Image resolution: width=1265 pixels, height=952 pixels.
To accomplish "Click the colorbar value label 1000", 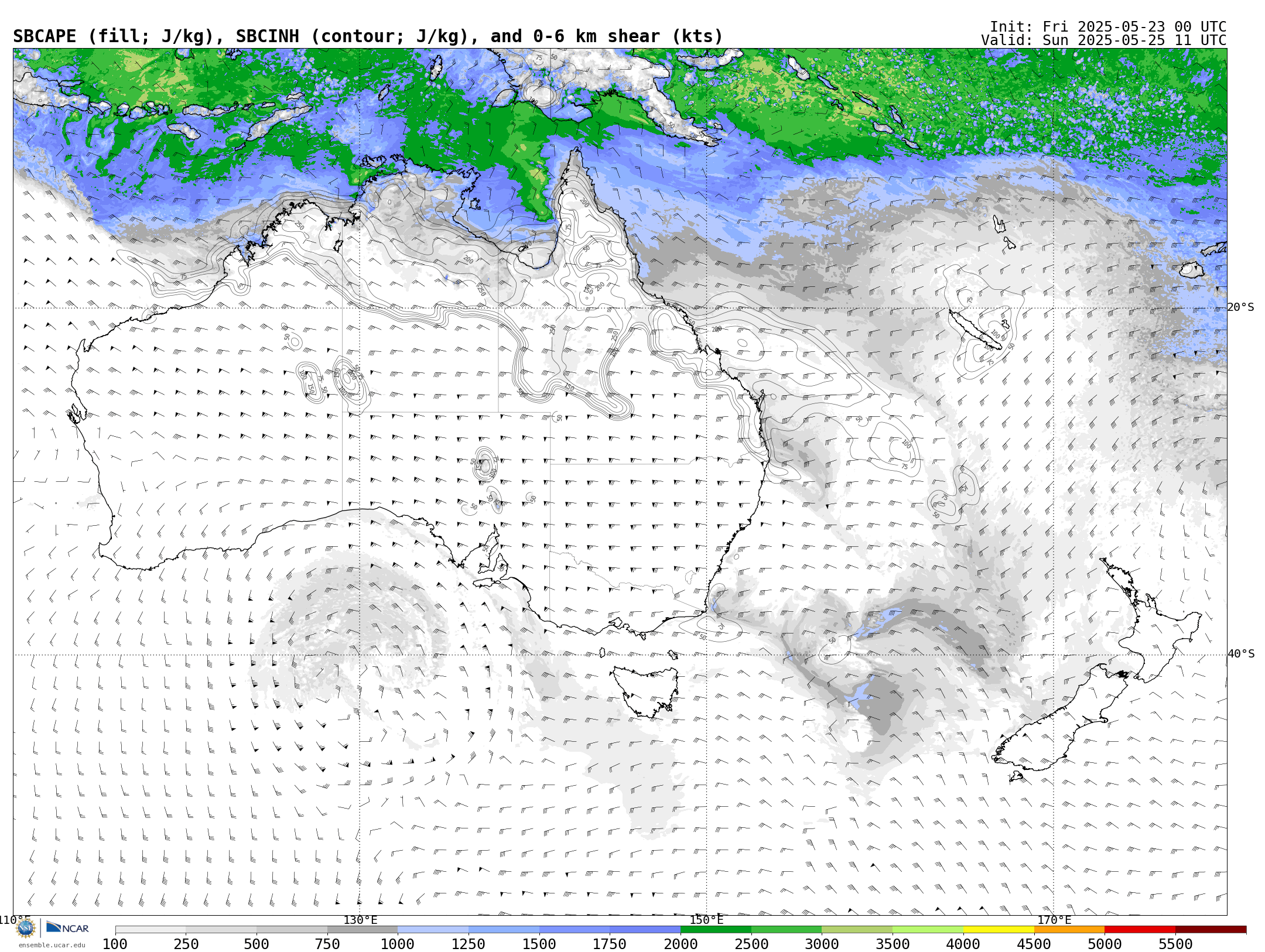I will coord(398,944).
